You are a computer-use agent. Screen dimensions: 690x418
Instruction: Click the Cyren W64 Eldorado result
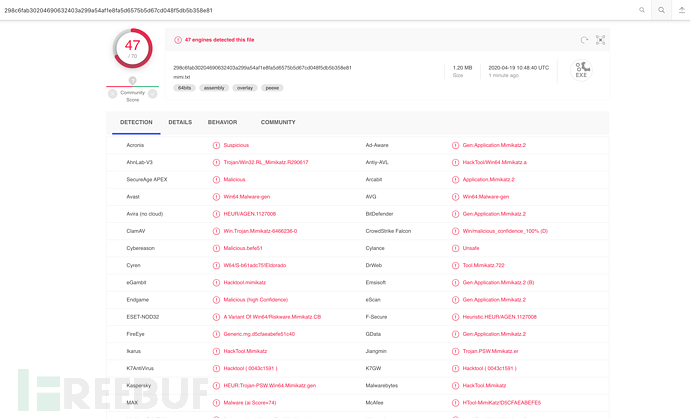point(254,265)
